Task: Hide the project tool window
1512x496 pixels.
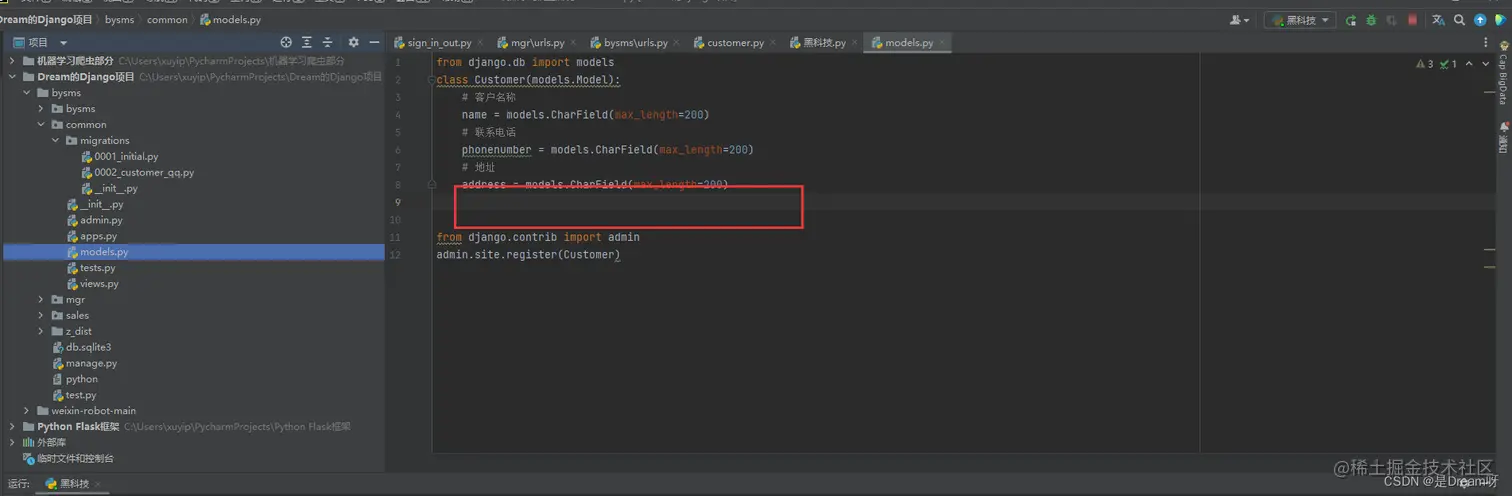Action: pos(374,42)
